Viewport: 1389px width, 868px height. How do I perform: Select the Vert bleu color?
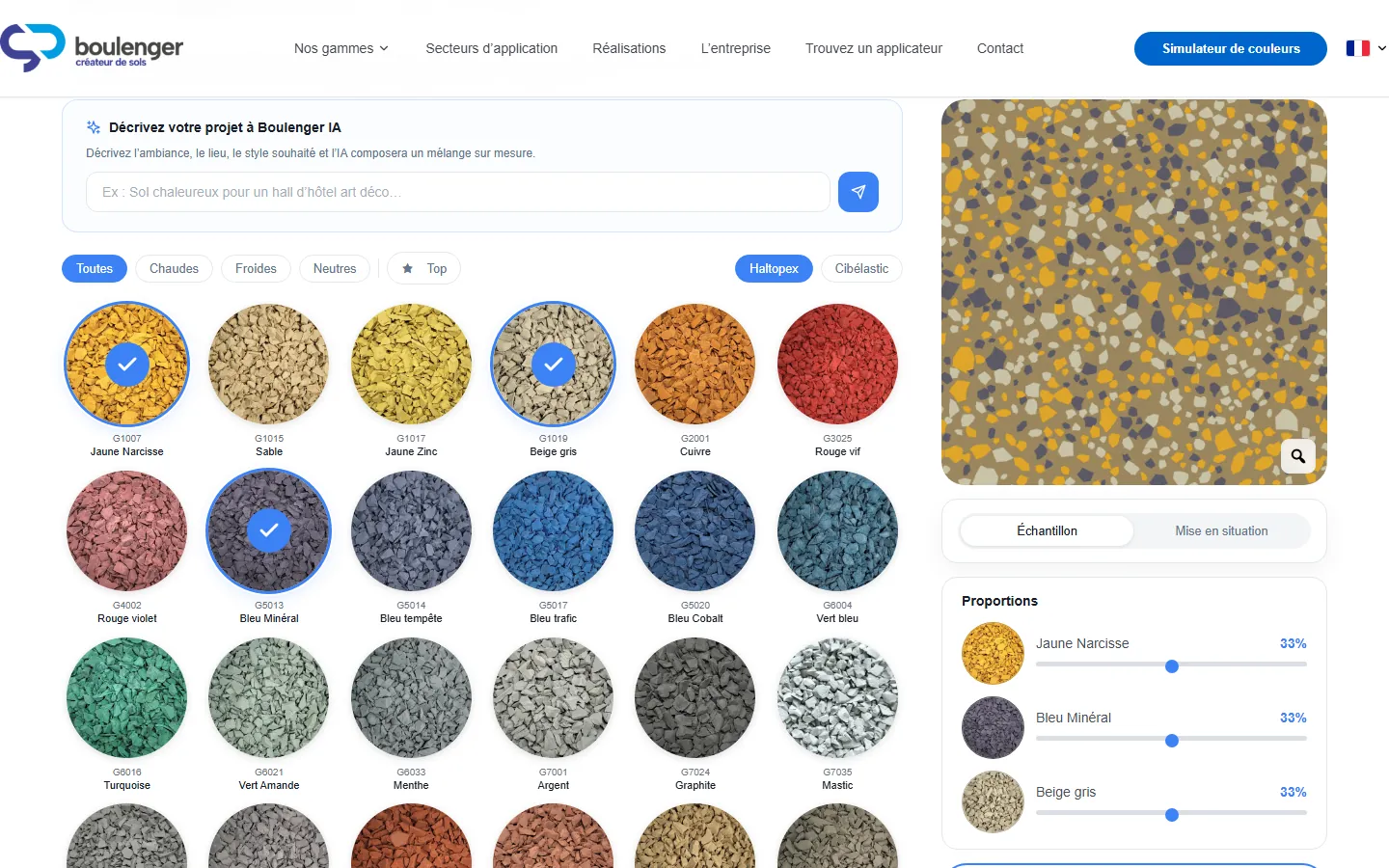click(x=837, y=531)
